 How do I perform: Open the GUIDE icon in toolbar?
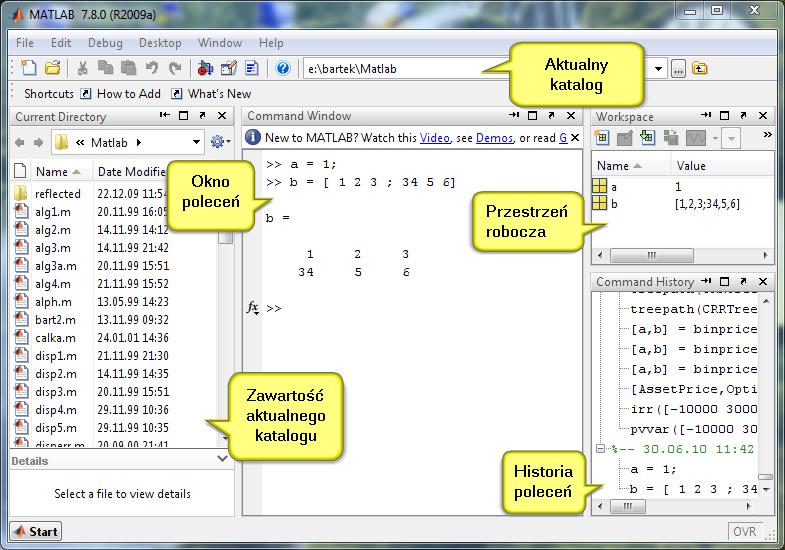coord(229,68)
